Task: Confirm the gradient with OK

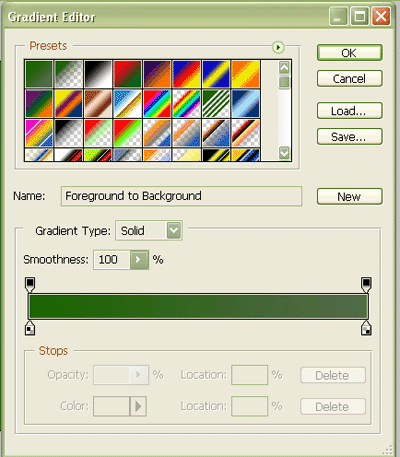Action: click(349, 53)
